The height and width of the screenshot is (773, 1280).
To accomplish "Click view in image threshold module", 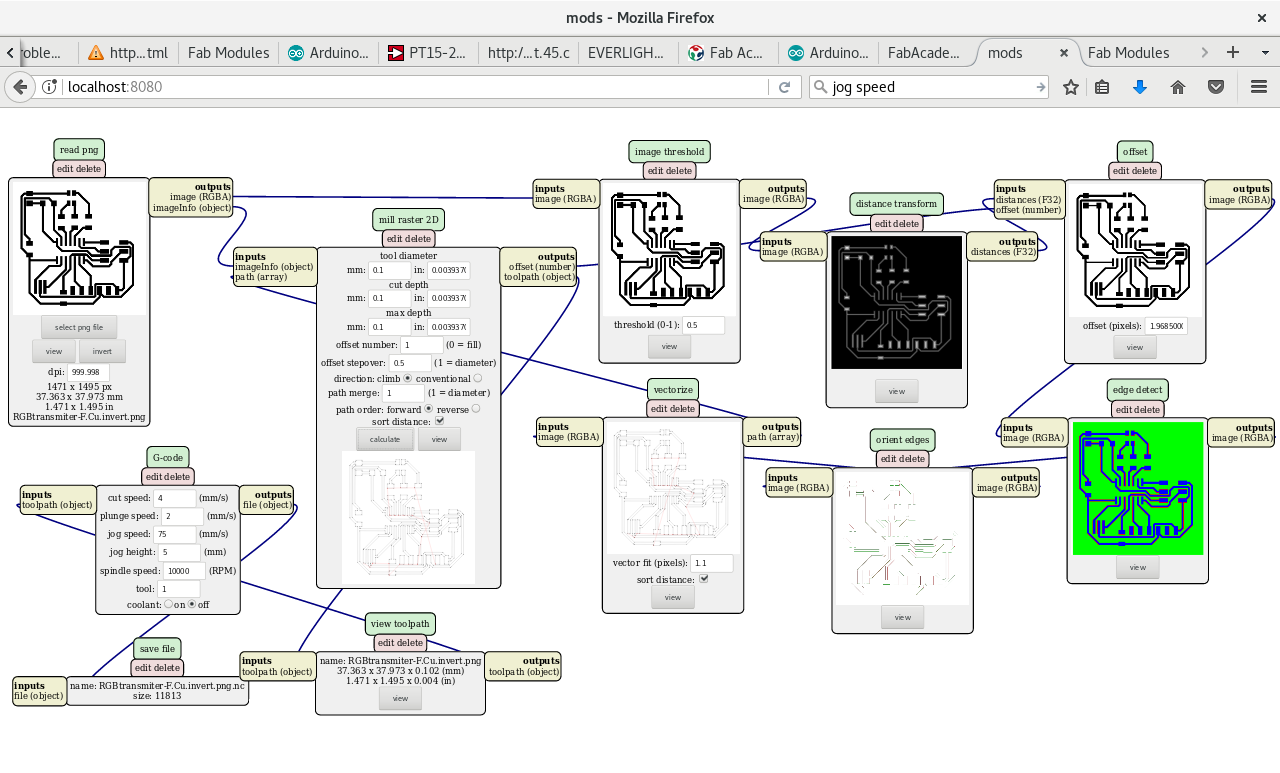I will pyautogui.click(x=669, y=347).
